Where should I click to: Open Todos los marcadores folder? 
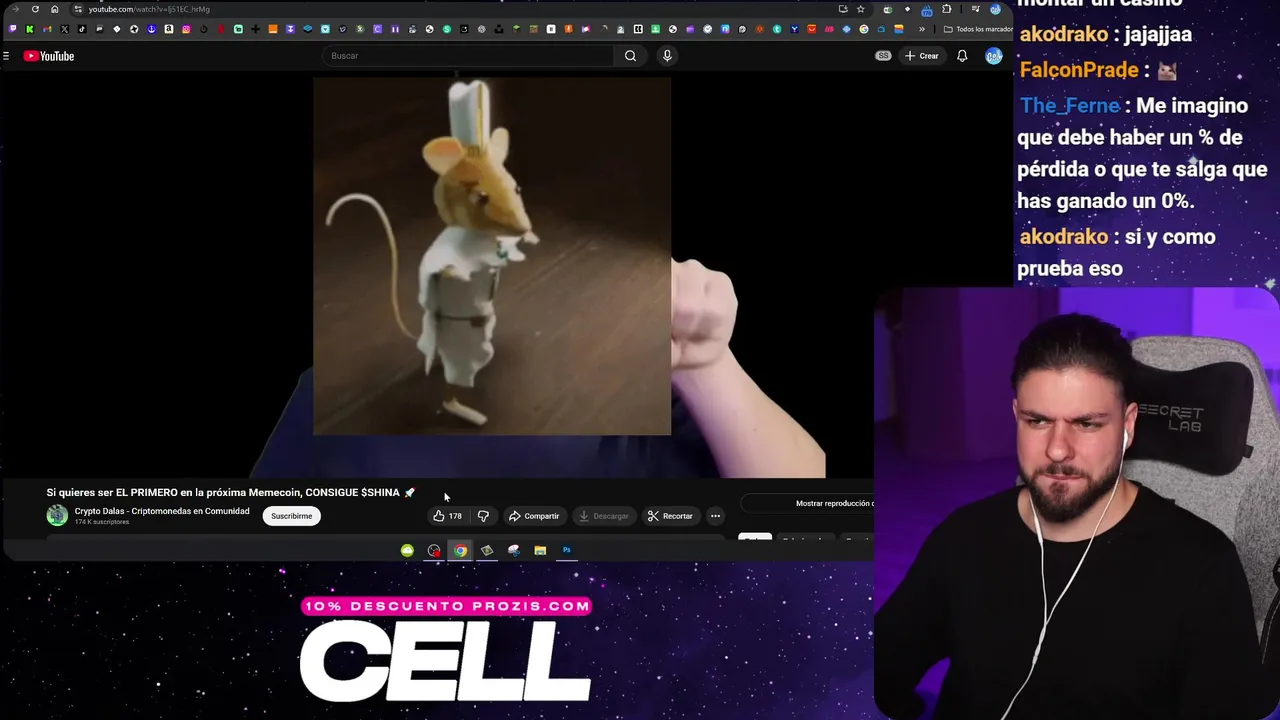tap(978, 29)
